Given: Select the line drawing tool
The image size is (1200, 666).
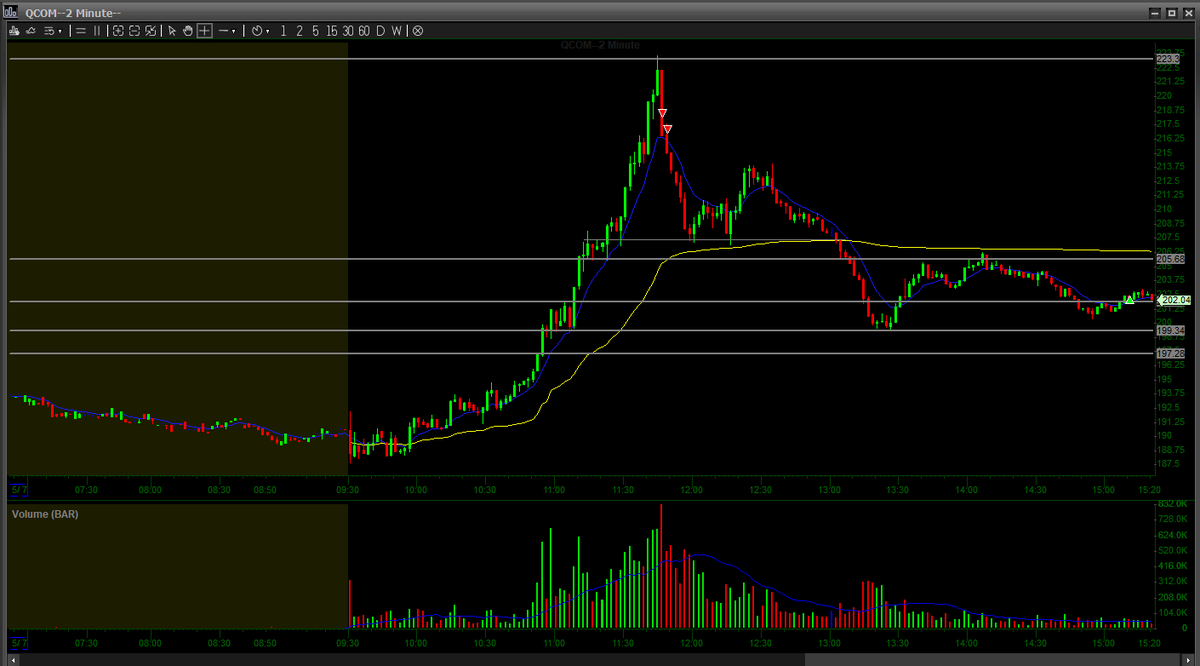Looking at the screenshot, I should pyautogui.click(x=223, y=31).
